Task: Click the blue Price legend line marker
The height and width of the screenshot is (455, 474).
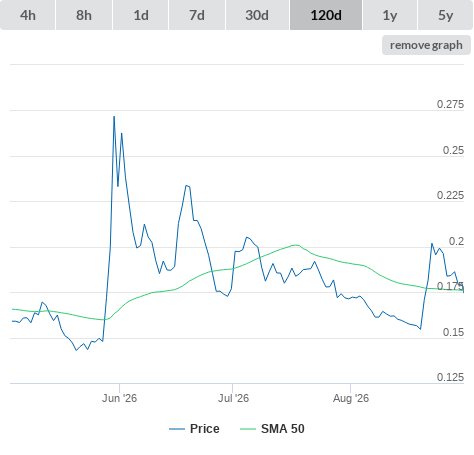Action: point(177,429)
